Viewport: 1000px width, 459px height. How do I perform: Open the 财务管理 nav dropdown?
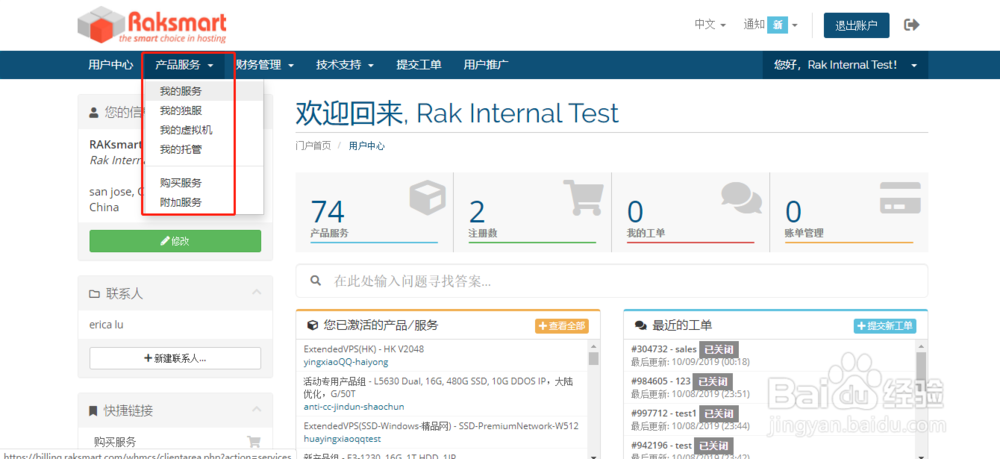pos(265,65)
